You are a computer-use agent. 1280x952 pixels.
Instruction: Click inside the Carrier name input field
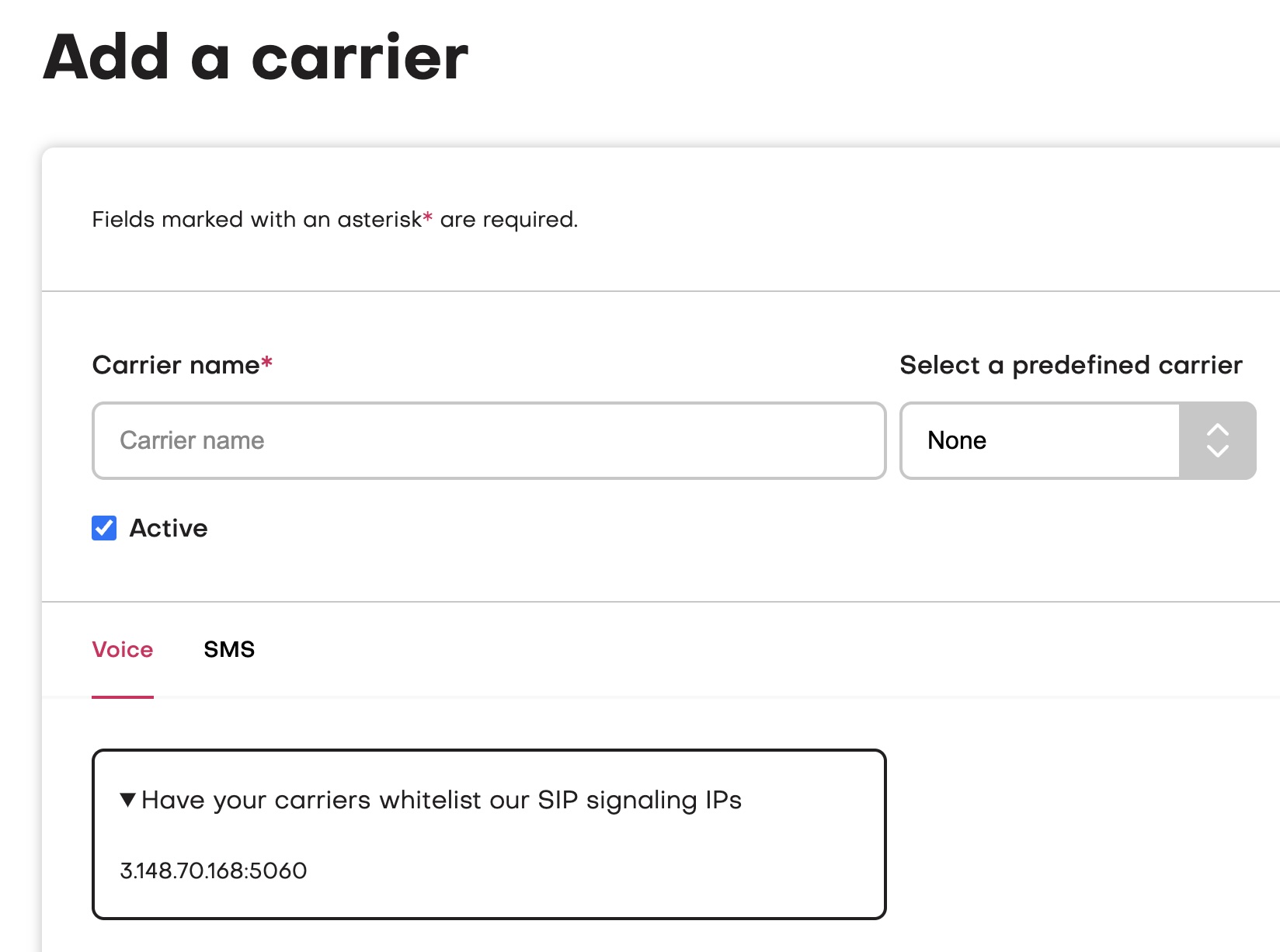click(488, 440)
